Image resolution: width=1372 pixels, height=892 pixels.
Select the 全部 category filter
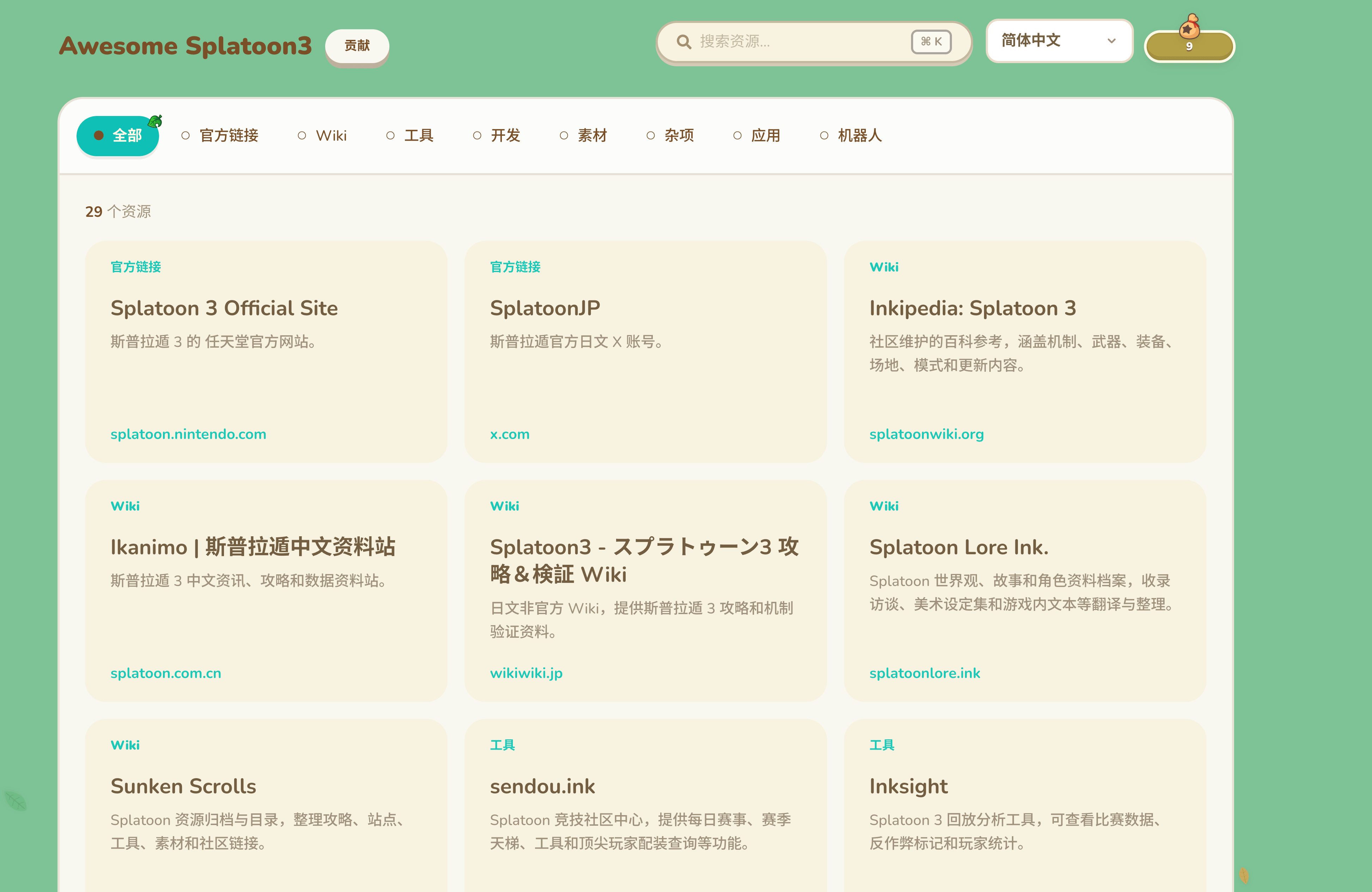117,135
